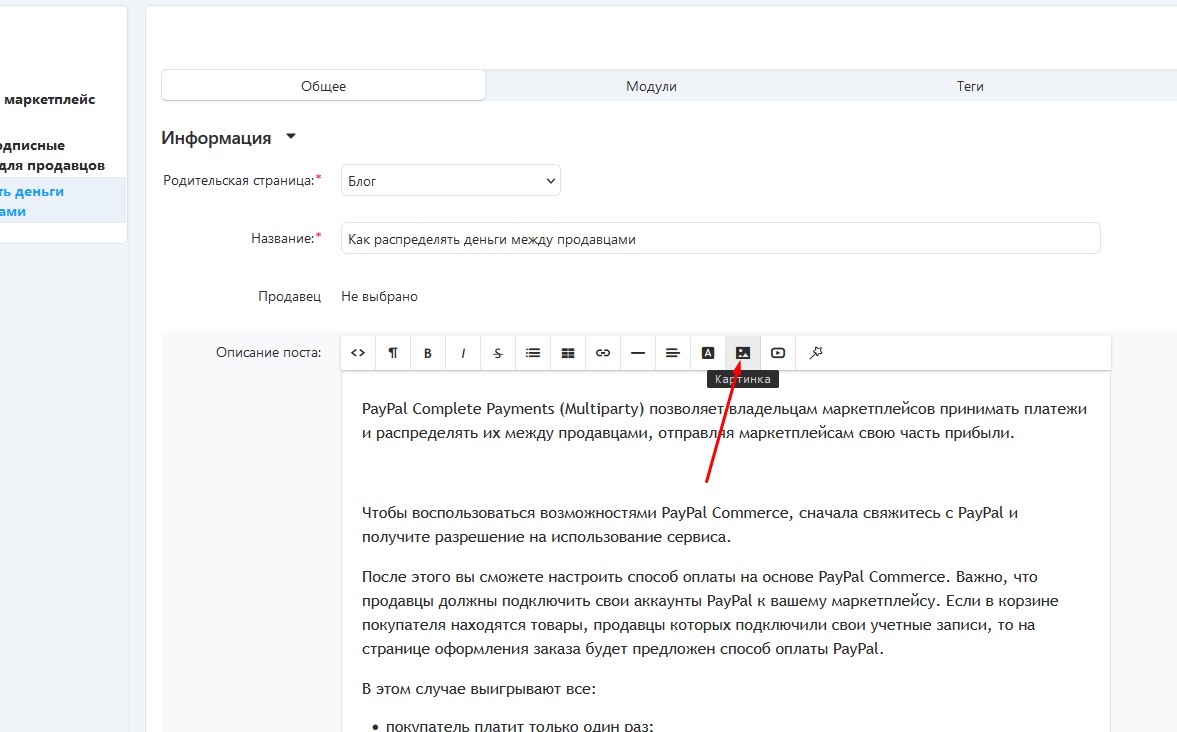The width and height of the screenshot is (1177, 732).
Task: Open paragraph format options in toolbar
Action: coord(393,353)
